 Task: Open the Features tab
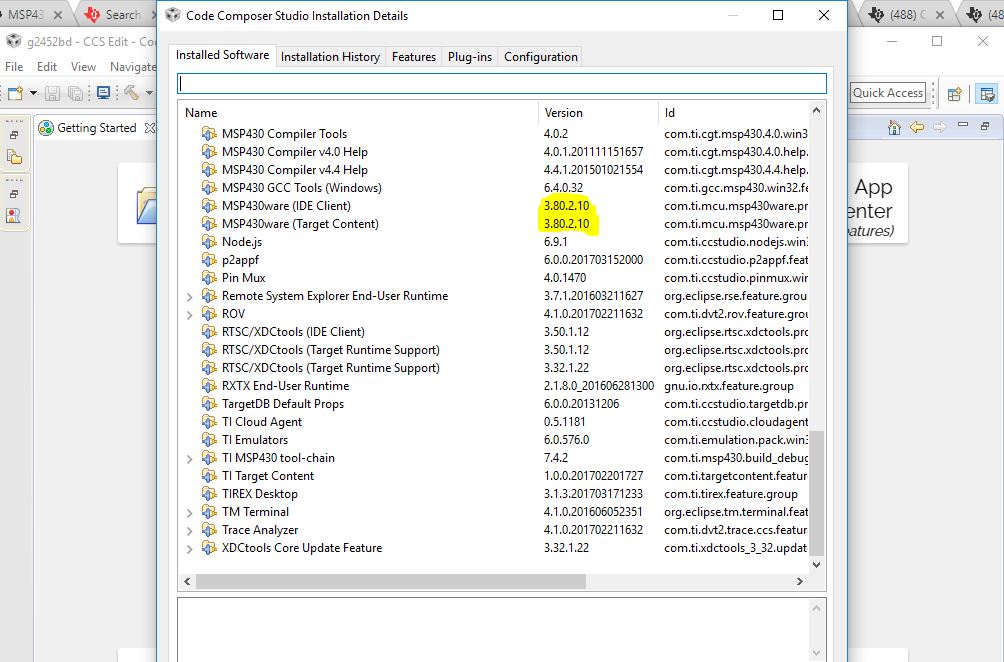(x=414, y=57)
